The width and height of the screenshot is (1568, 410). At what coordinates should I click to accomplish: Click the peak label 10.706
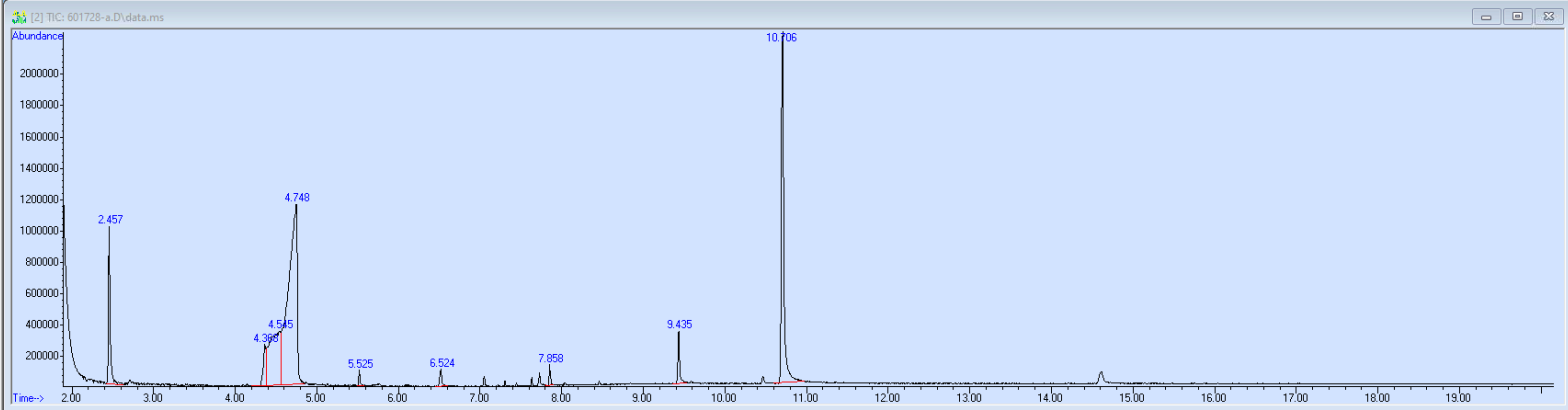pos(782,37)
